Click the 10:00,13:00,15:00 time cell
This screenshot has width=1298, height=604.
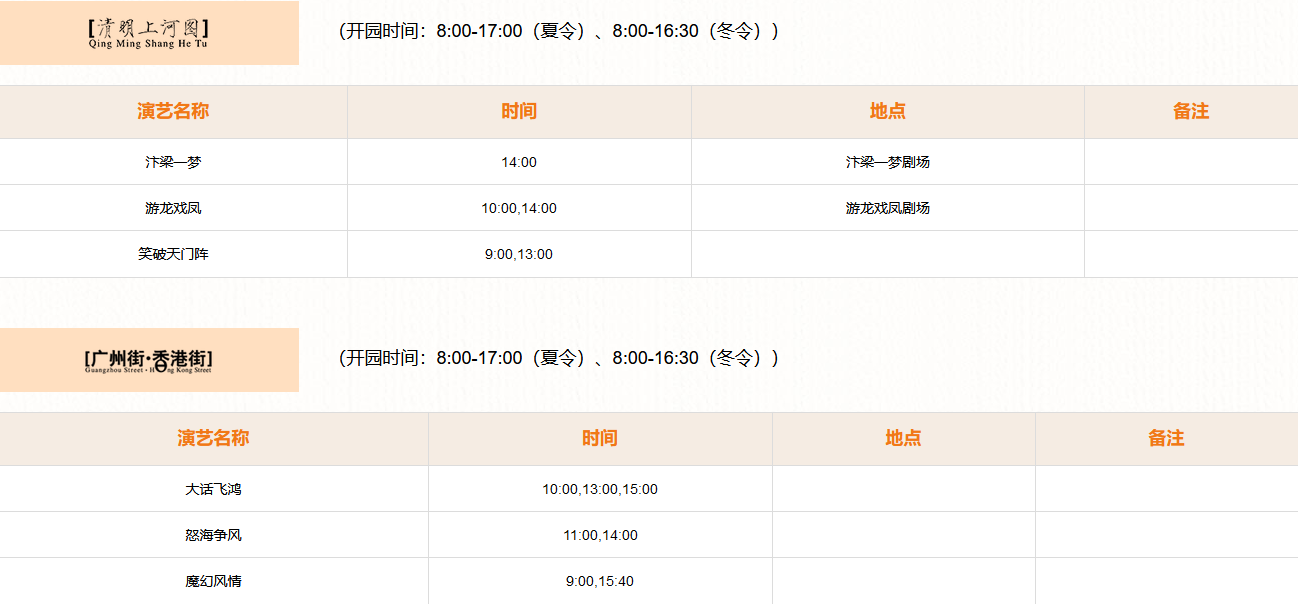600,489
